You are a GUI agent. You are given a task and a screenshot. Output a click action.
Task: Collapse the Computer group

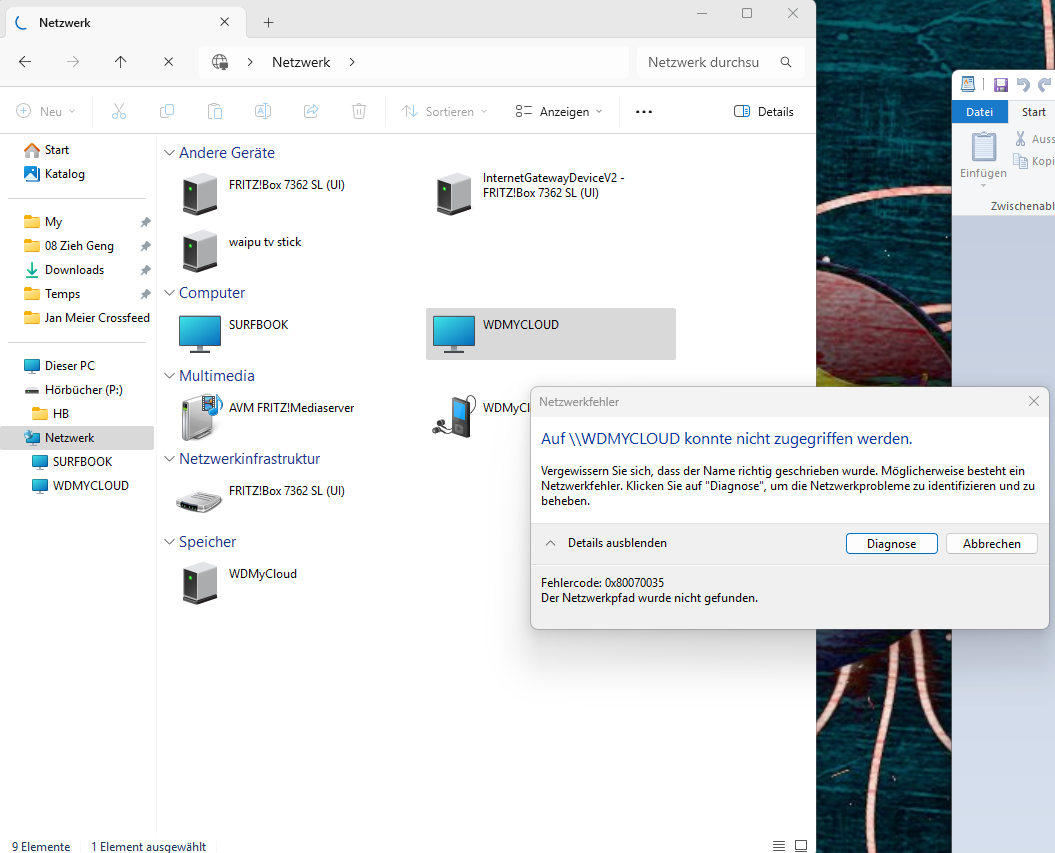(170, 293)
